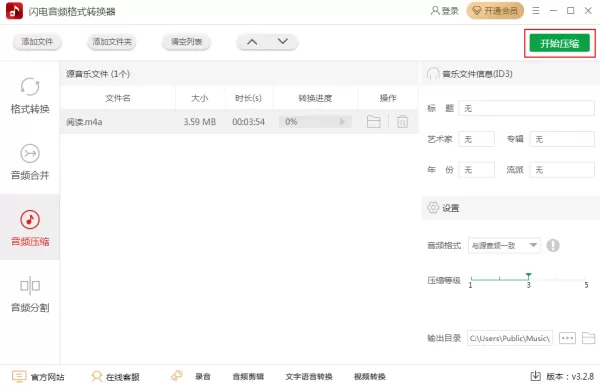
Task: Click the compression level slider handle at 3
Action: point(528,276)
